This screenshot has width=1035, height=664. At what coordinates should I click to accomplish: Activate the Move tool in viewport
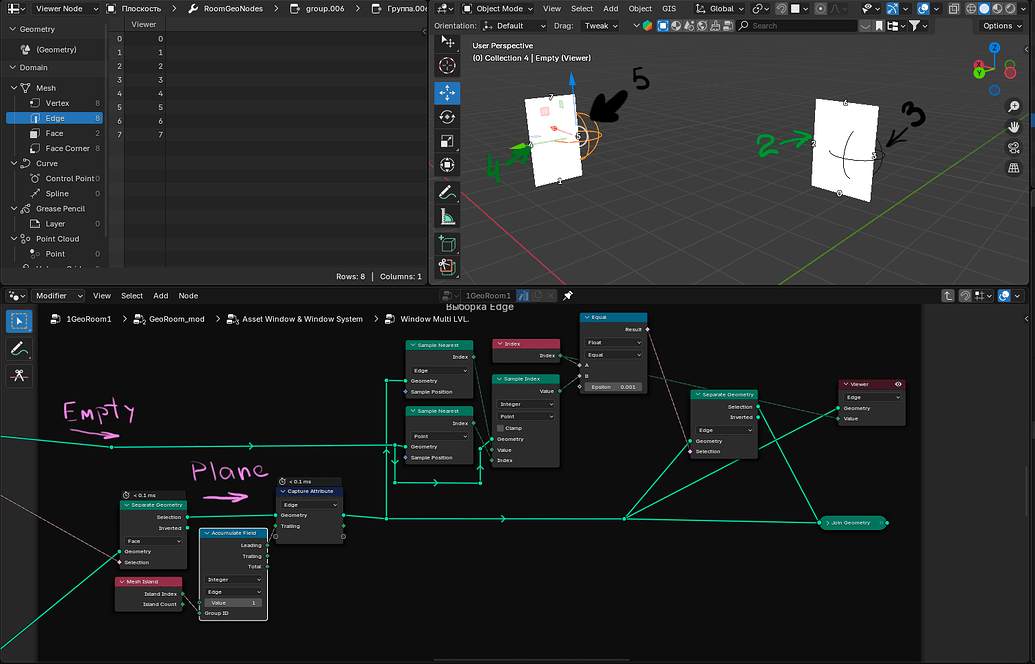(x=448, y=93)
